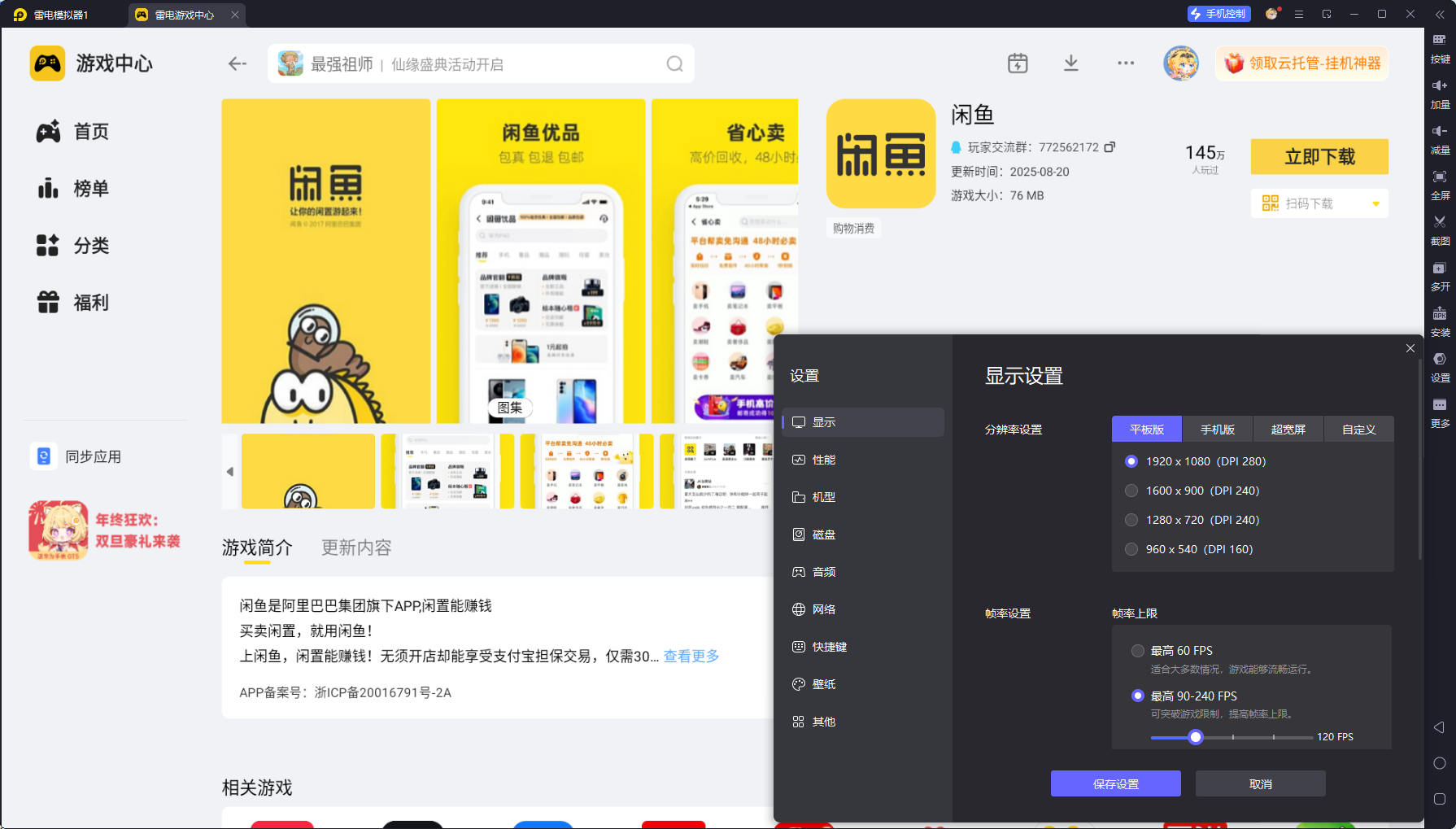Switch to the 手机版 resolution tab
The height and width of the screenshot is (829, 1456).
[x=1218, y=430]
